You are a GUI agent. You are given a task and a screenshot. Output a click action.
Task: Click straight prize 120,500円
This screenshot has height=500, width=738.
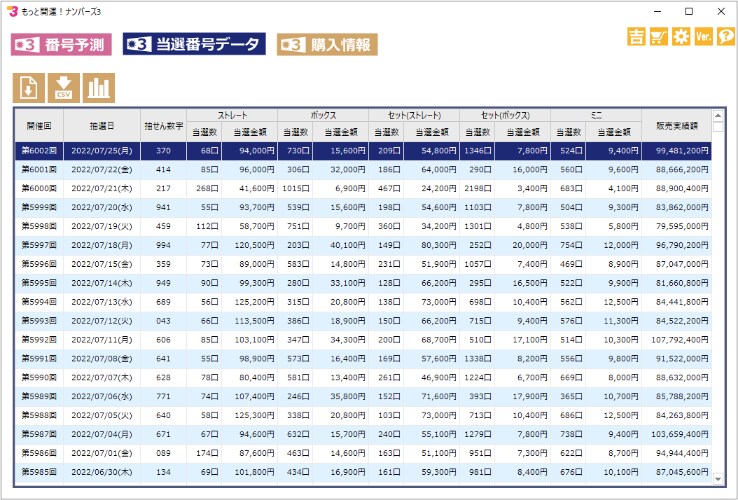[254, 245]
